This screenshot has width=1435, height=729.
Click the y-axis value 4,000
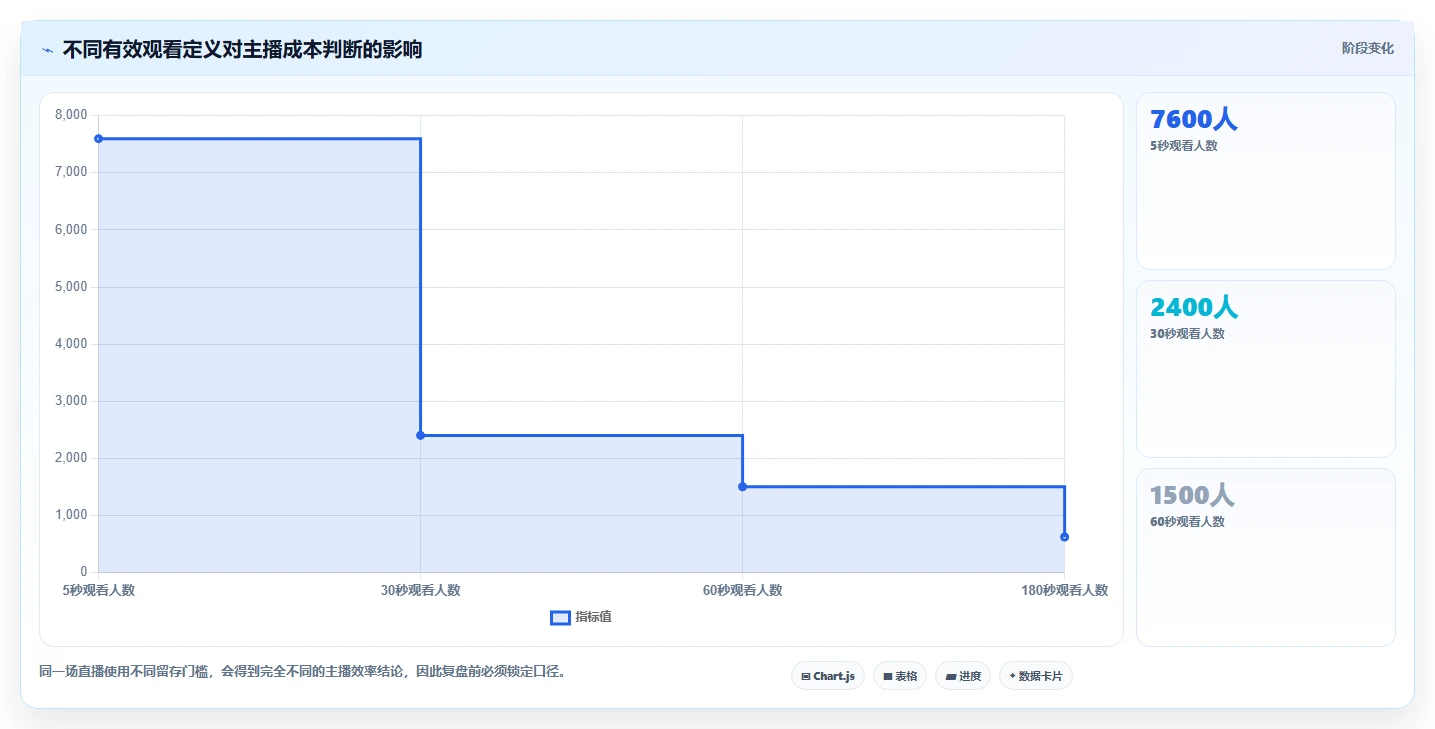[72, 343]
